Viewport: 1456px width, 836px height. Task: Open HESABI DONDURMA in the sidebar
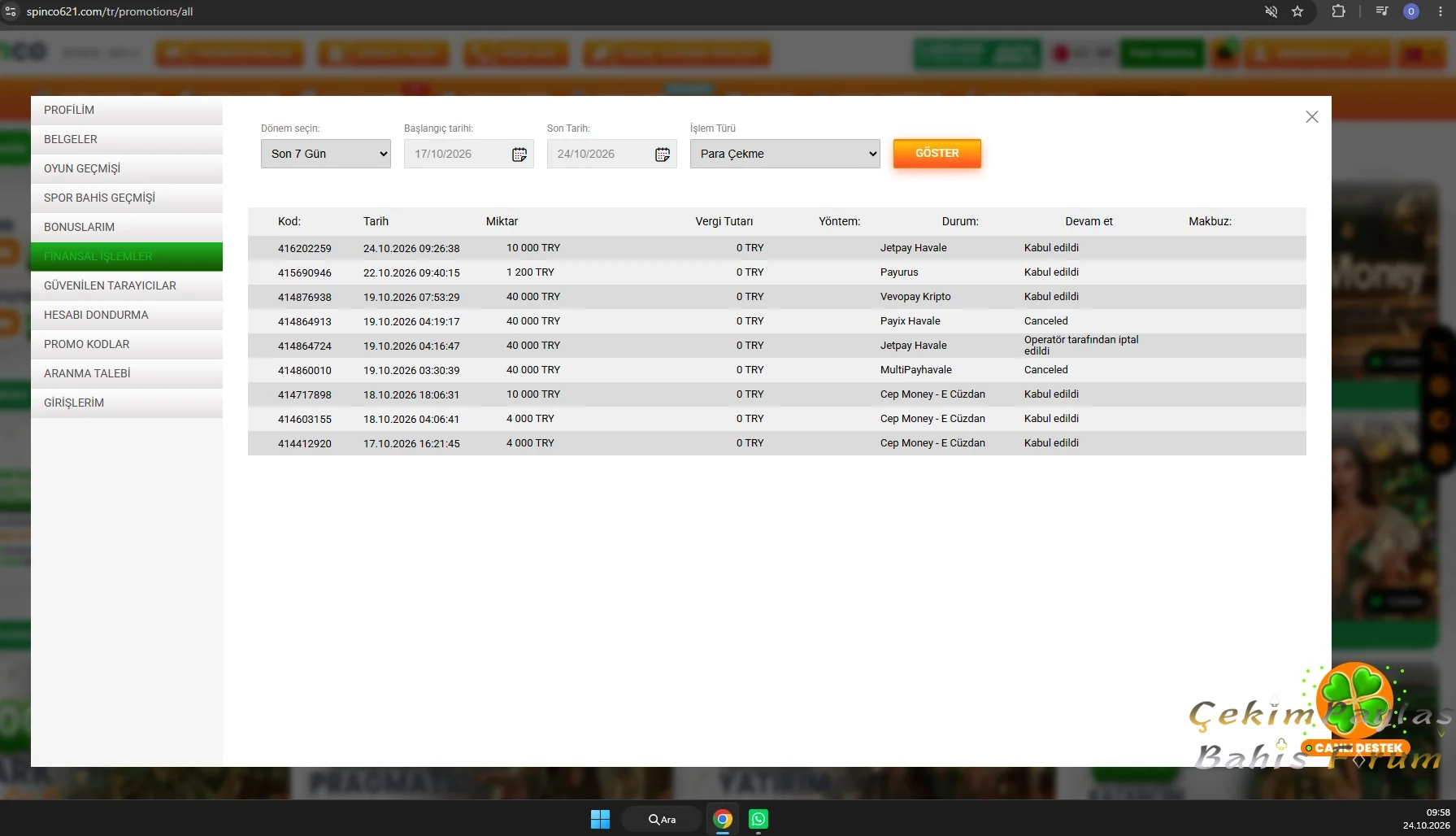[x=127, y=315]
